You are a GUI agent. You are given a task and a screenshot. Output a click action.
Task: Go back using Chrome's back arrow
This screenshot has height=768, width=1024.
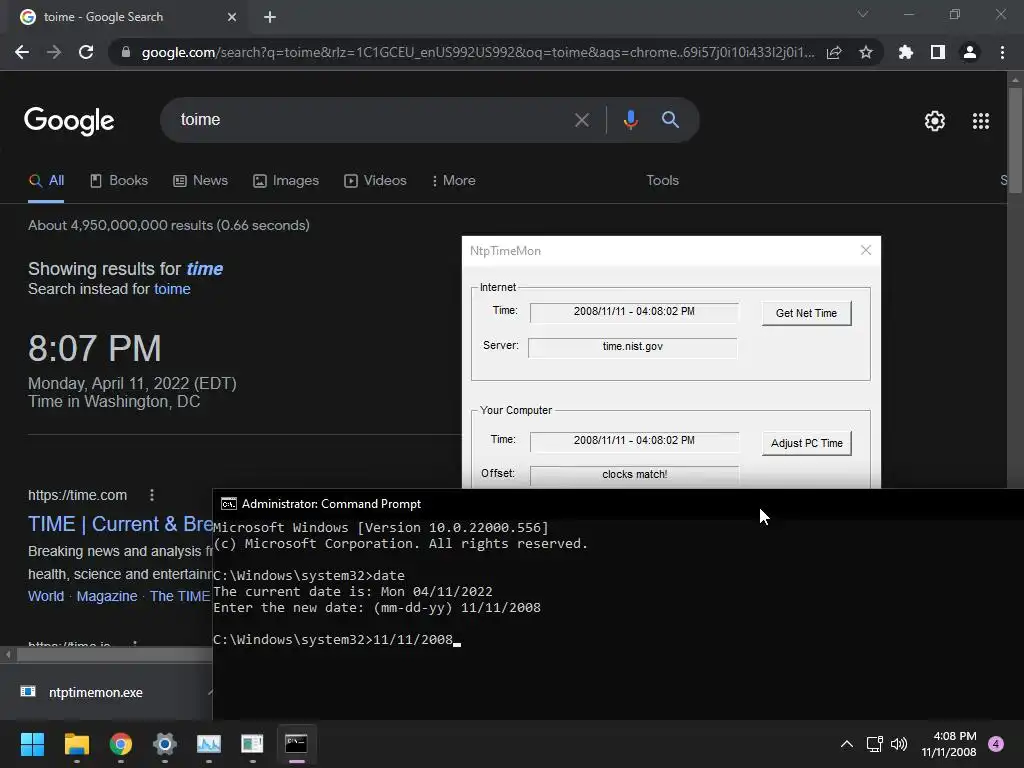[x=22, y=52]
